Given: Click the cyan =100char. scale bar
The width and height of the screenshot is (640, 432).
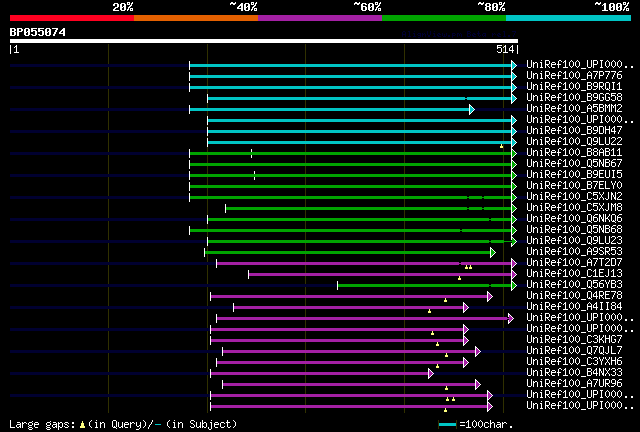Looking at the screenshot, I should 447,425.
